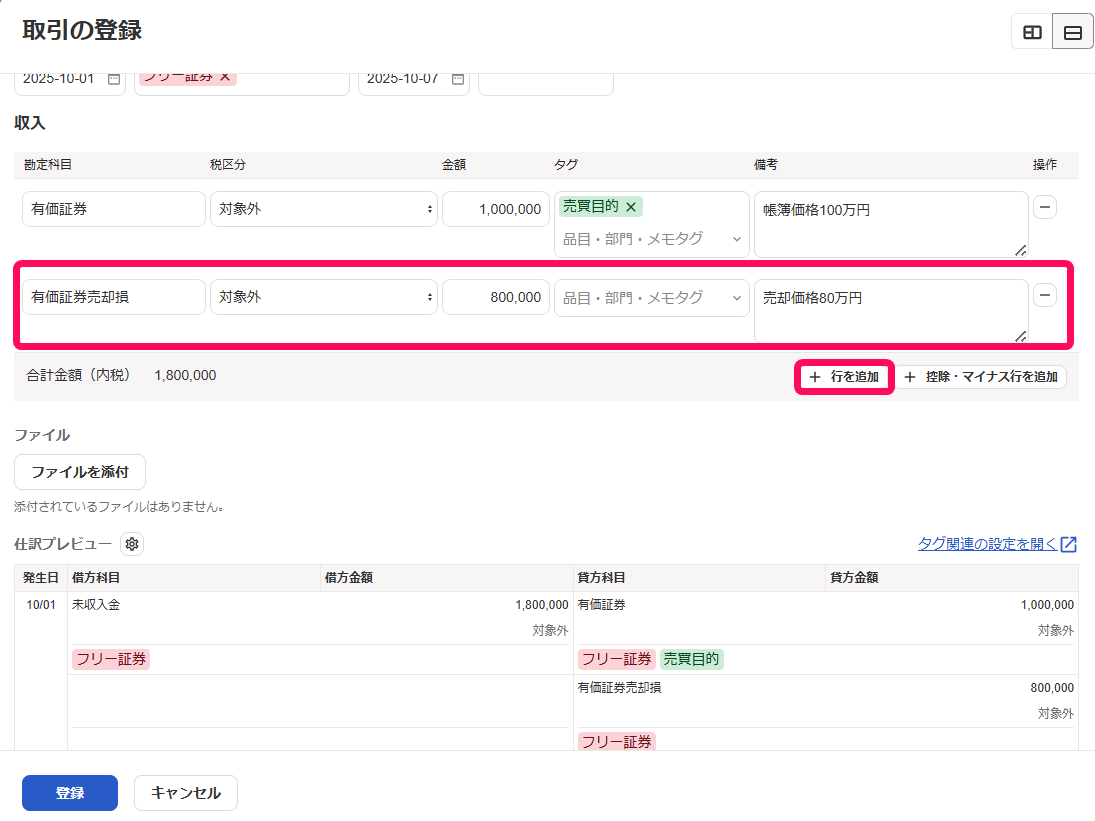Image resolution: width=1095 pixels, height=821 pixels.
Task: Click the 発生日 10/01 cell
Action: (41, 605)
